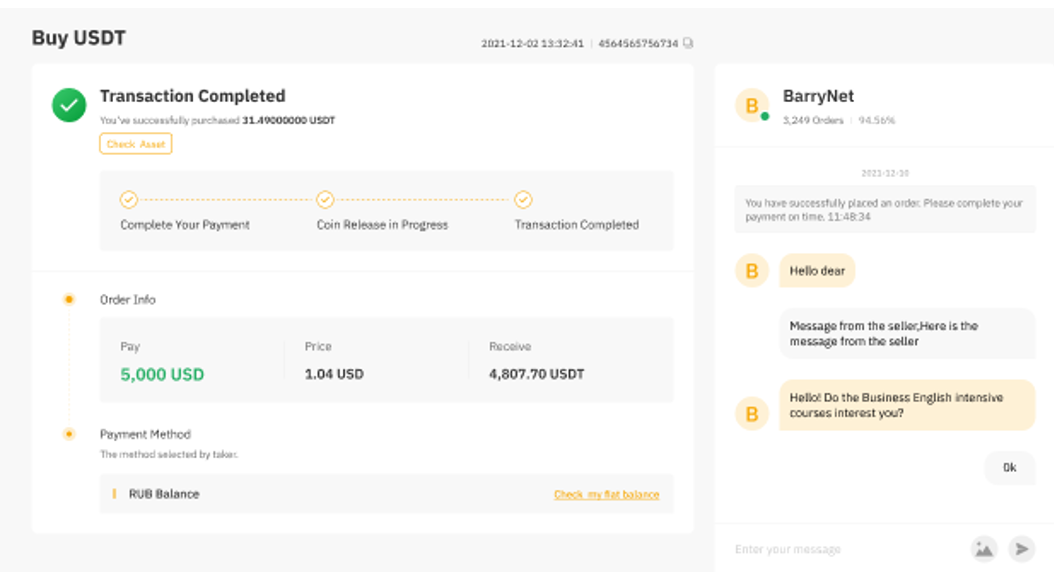The width and height of the screenshot is (1061, 572).
Task: Click the green Transaction Completed checkmark
Action: (x=69, y=106)
